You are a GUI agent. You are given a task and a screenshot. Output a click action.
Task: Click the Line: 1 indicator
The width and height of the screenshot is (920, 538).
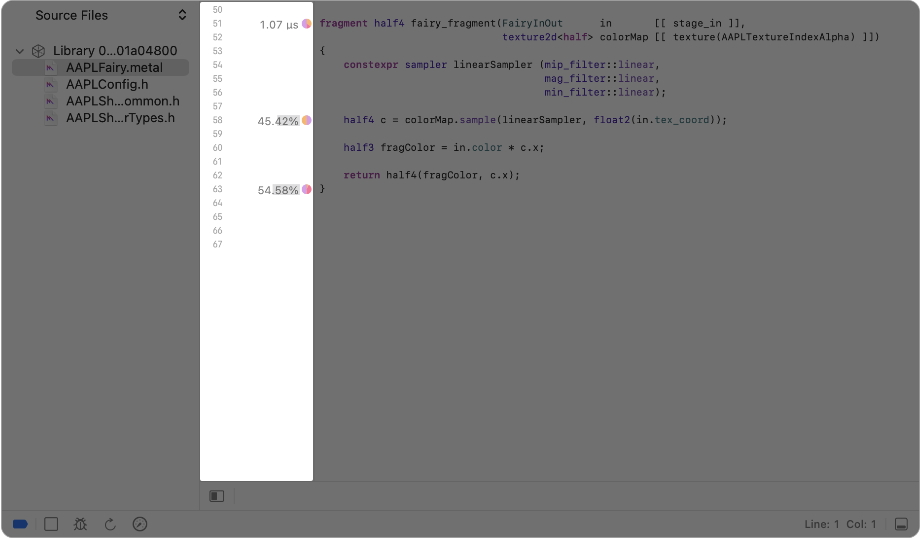coord(821,525)
